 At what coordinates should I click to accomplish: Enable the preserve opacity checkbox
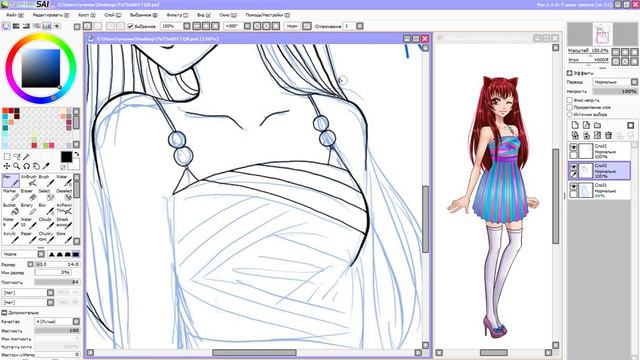570,100
